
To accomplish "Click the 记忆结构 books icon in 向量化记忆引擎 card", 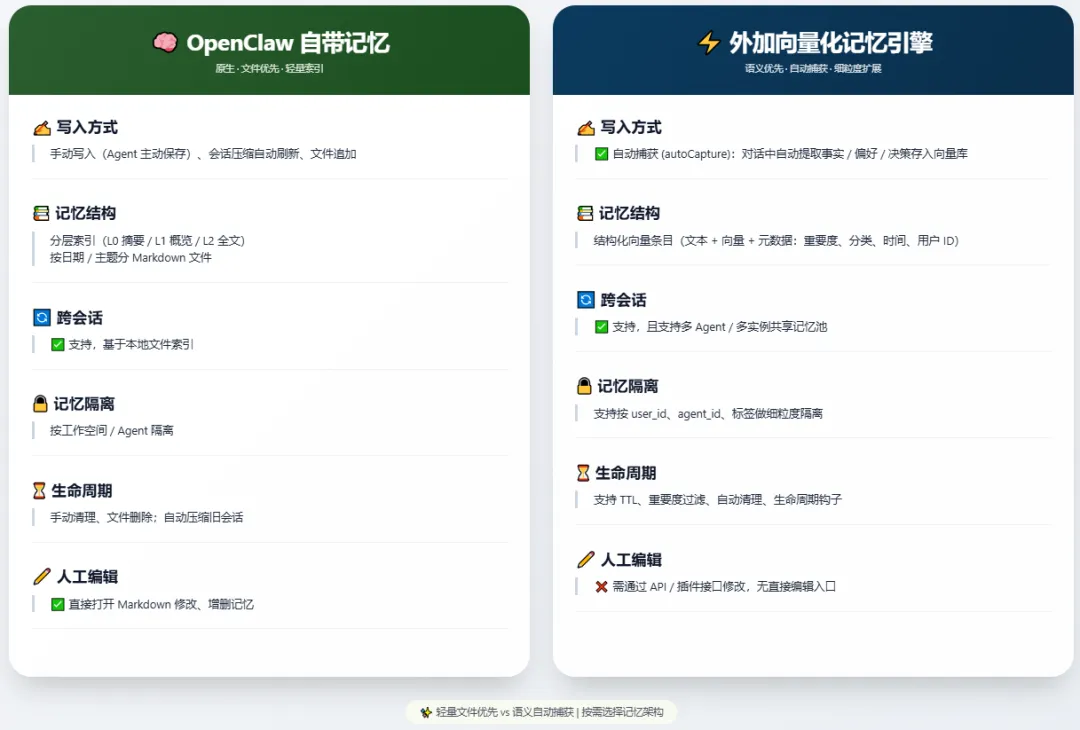I will pos(585,213).
